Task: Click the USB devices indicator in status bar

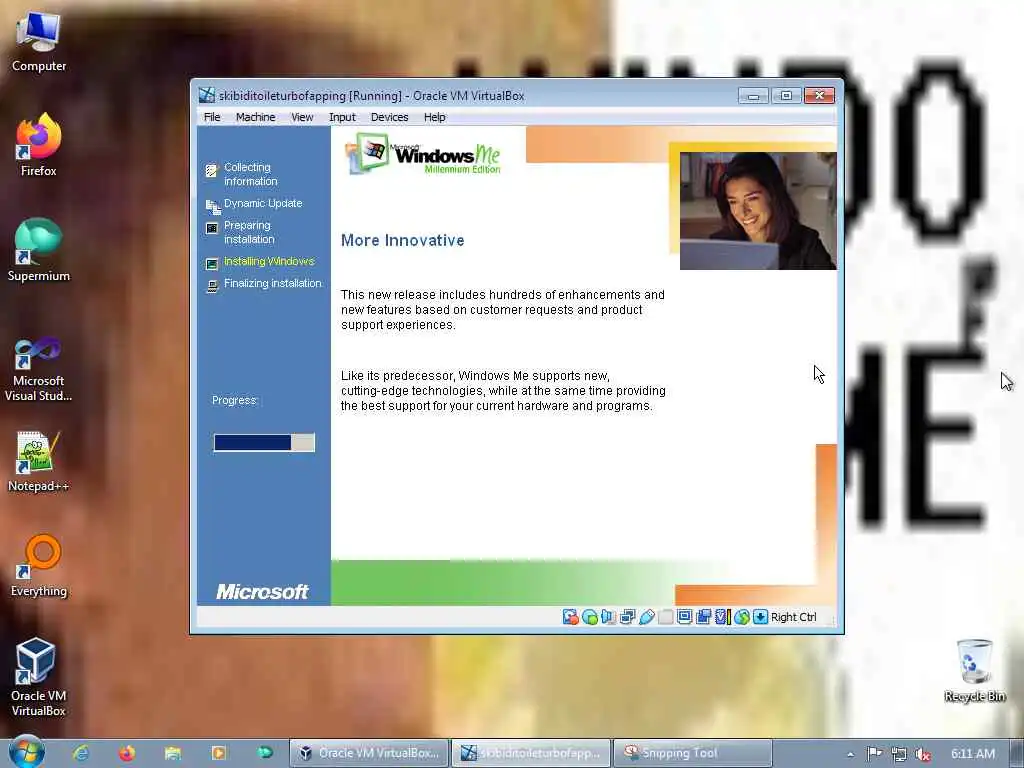Action: tap(647, 617)
